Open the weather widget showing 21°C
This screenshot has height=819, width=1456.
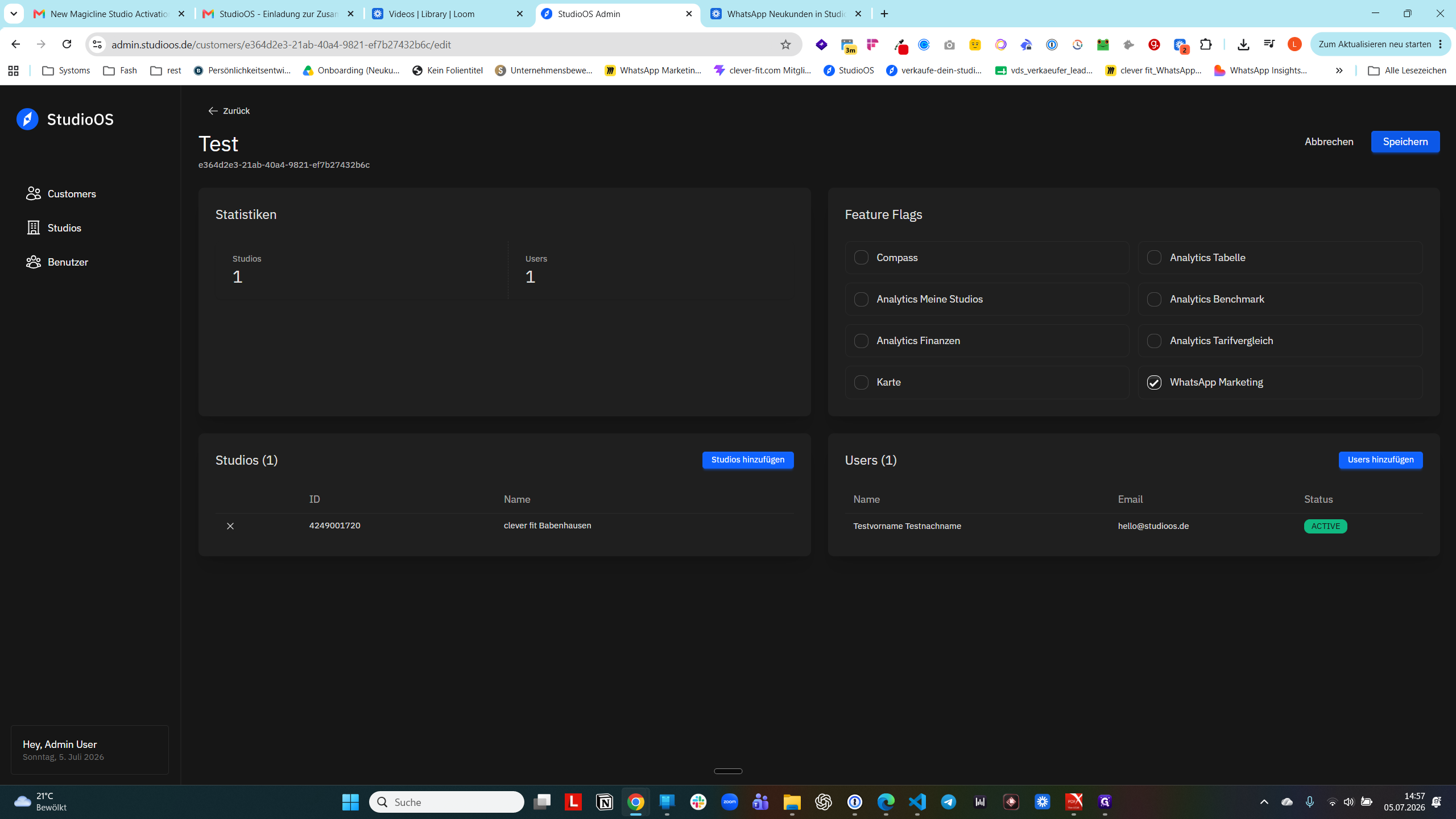(x=41, y=802)
